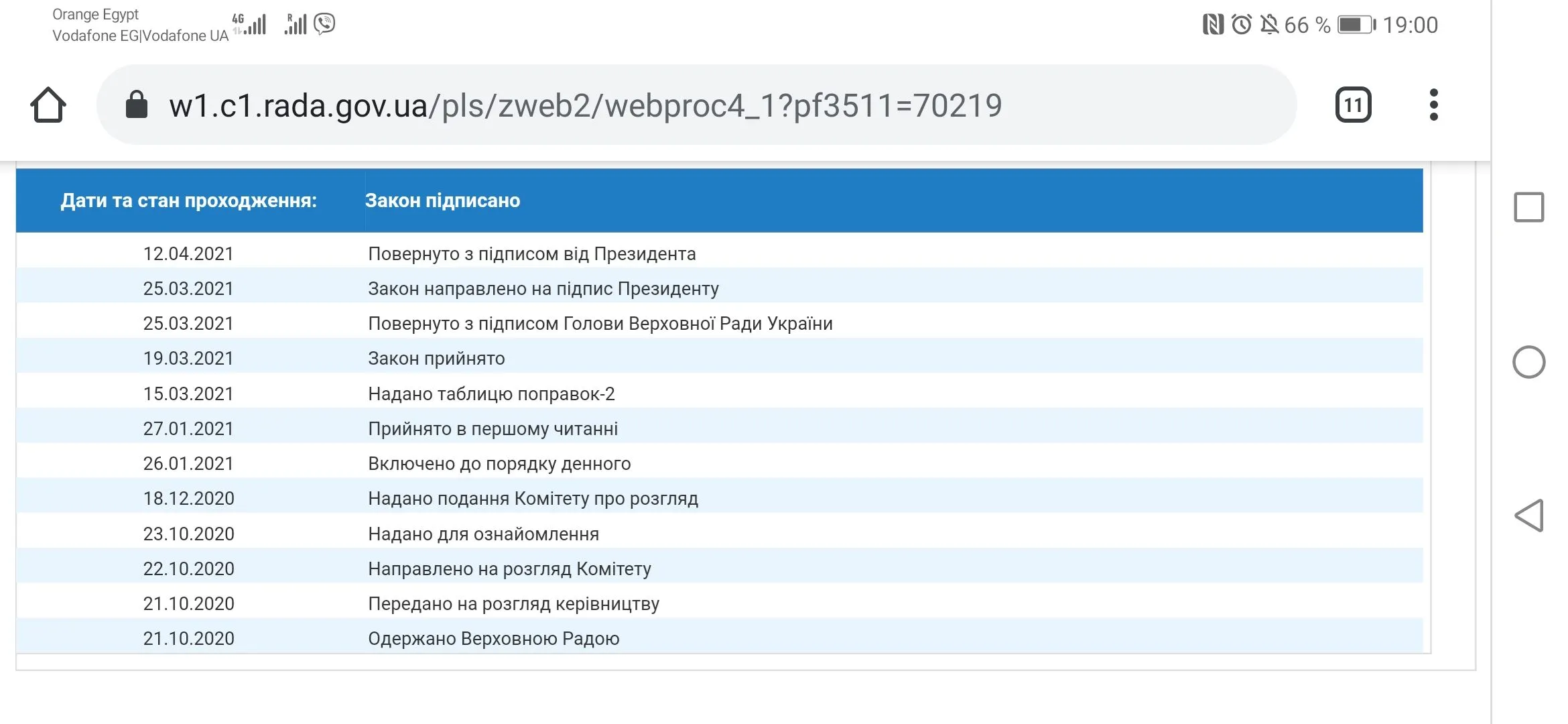Tap the NFC status icon
The image size is (1568, 724).
(1213, 25)
